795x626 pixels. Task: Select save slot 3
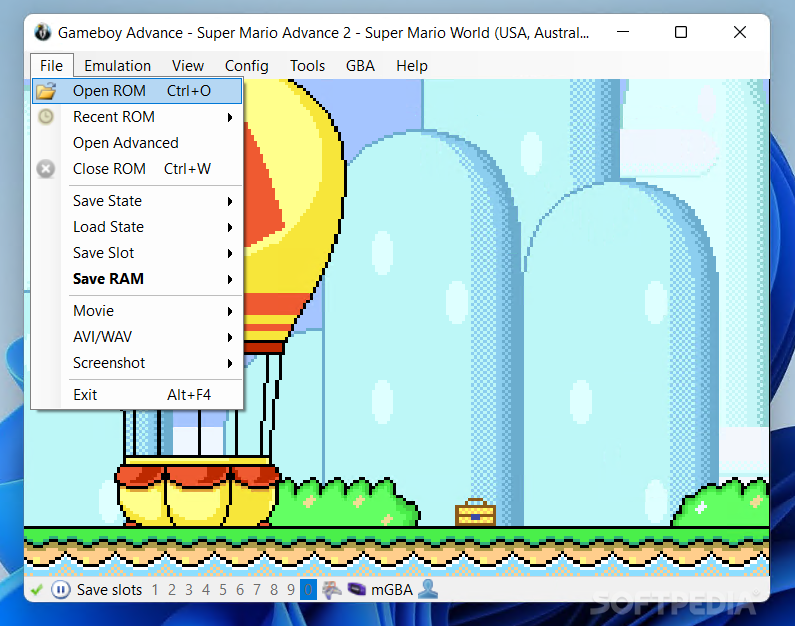click(x=189, y=590)
